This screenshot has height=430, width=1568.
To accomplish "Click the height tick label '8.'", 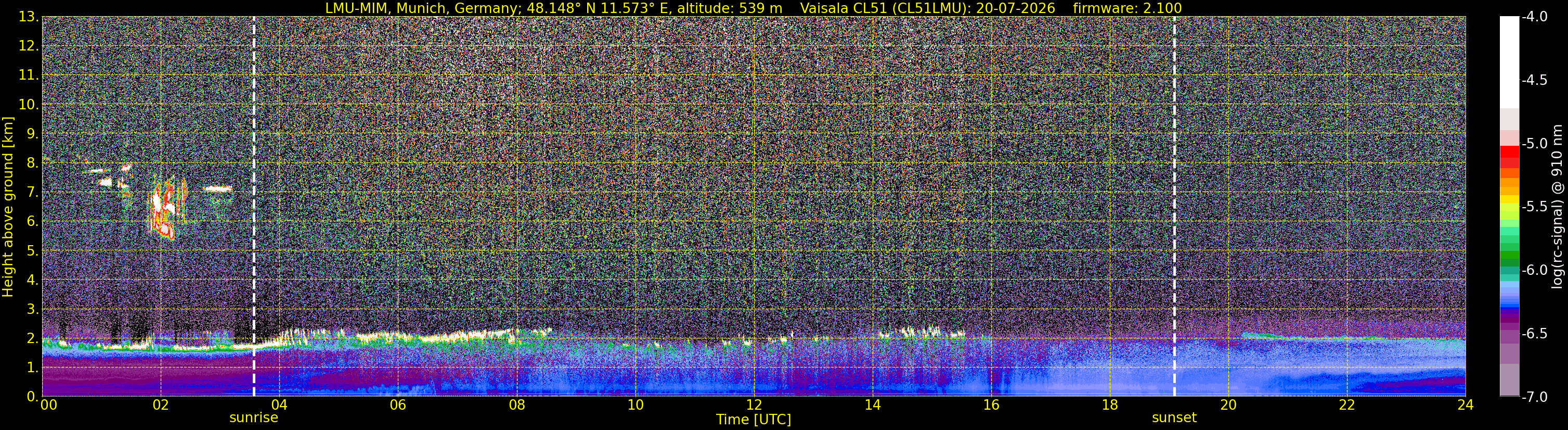I will coord(33,163).
